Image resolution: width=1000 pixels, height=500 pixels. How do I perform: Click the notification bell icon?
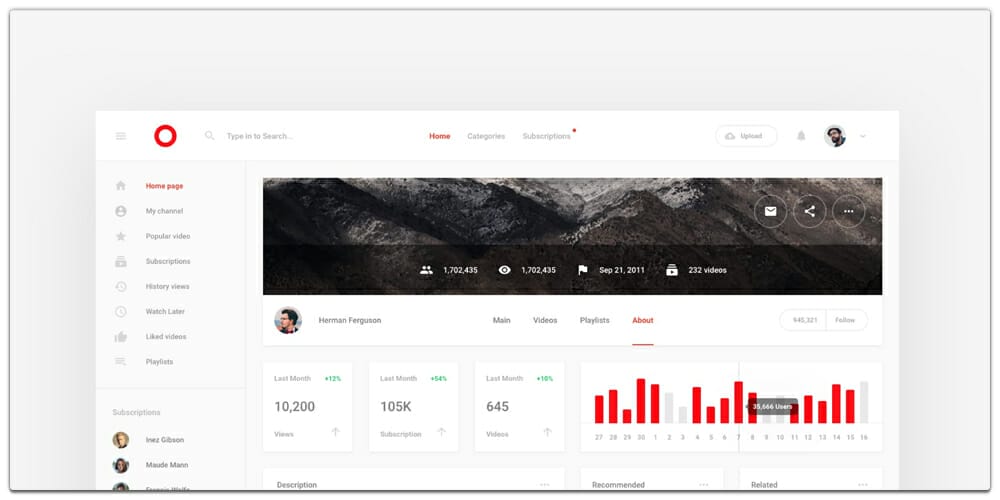pos(801,136)
